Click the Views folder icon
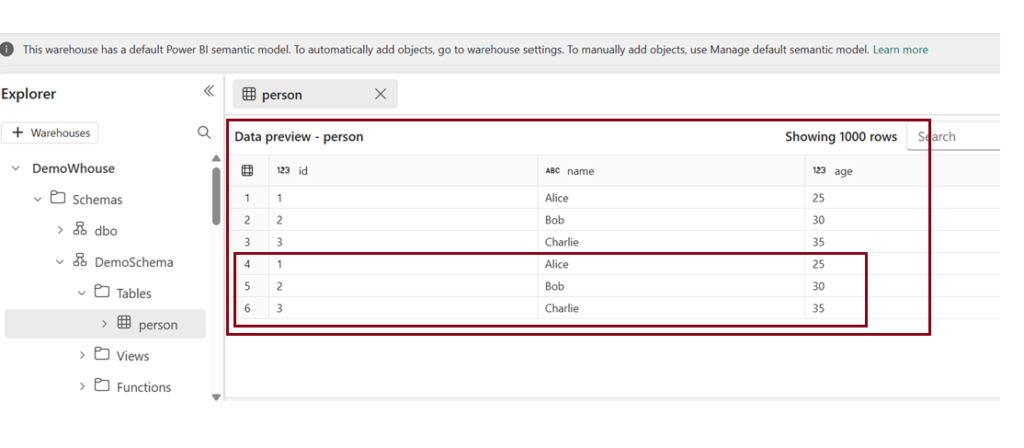The height and width of the screenshot is (448, 1024). pos(101,355)
